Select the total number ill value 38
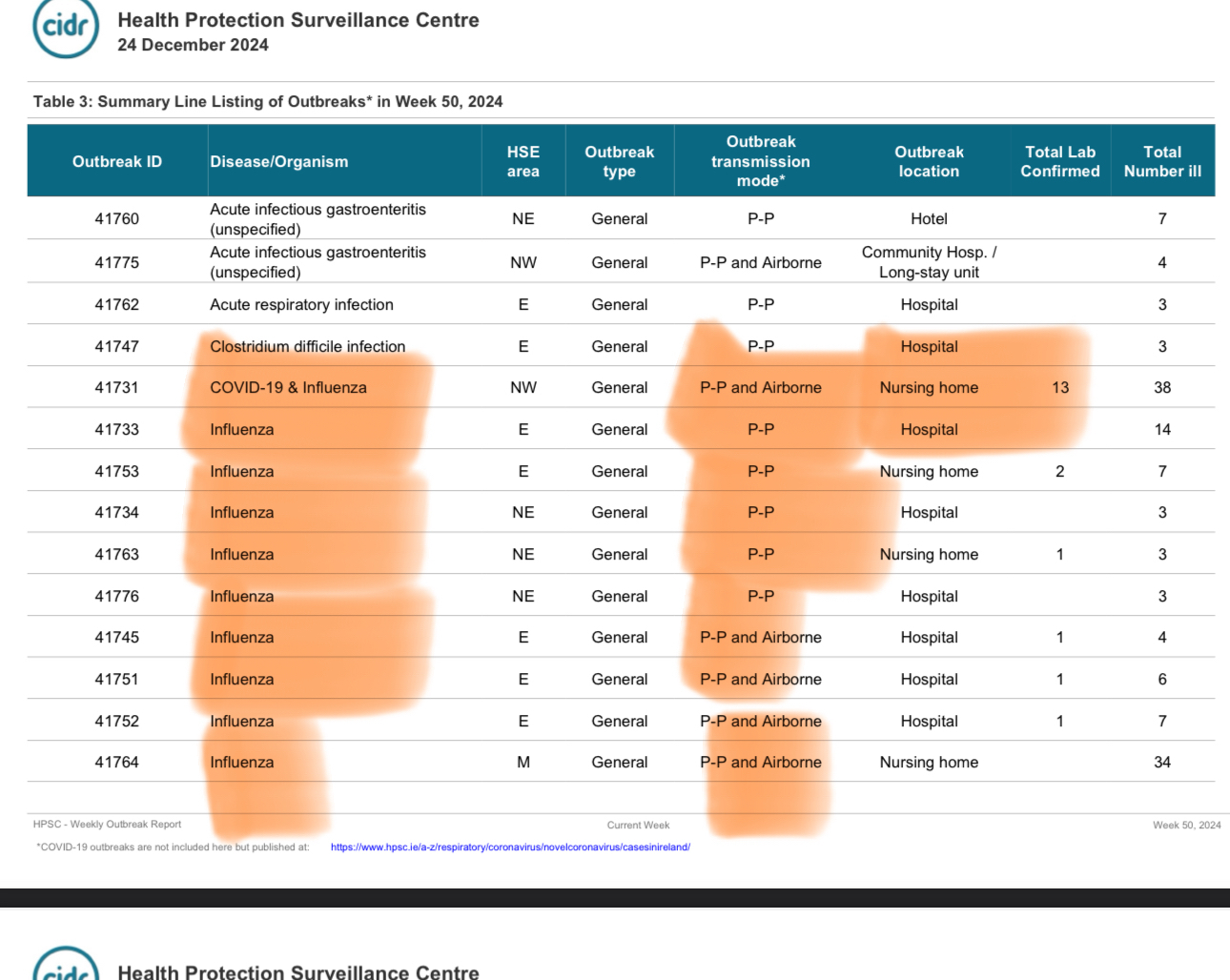 (1162, 387)
